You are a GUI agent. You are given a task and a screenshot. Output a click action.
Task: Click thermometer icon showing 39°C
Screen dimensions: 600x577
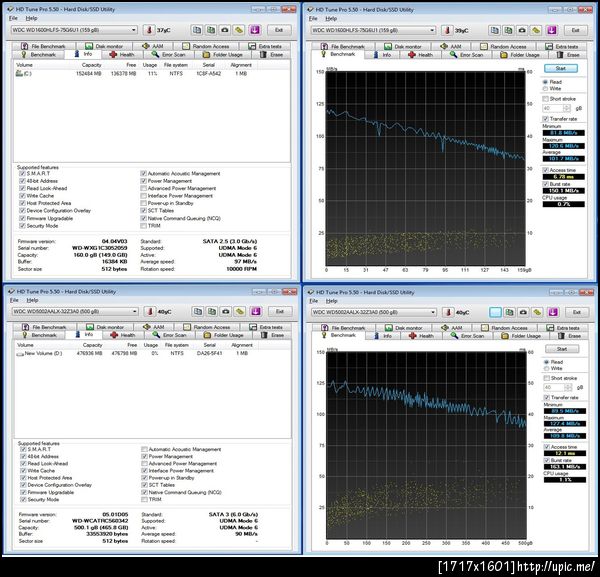tap(447, 30)
